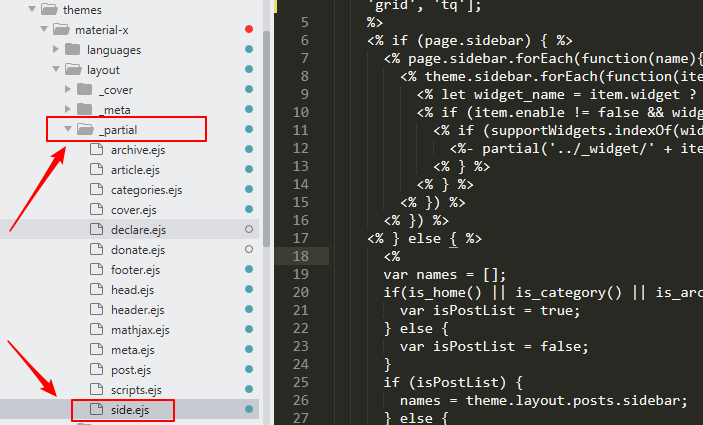Click untracked circle marker beside declare.ejs

point(249,229)
